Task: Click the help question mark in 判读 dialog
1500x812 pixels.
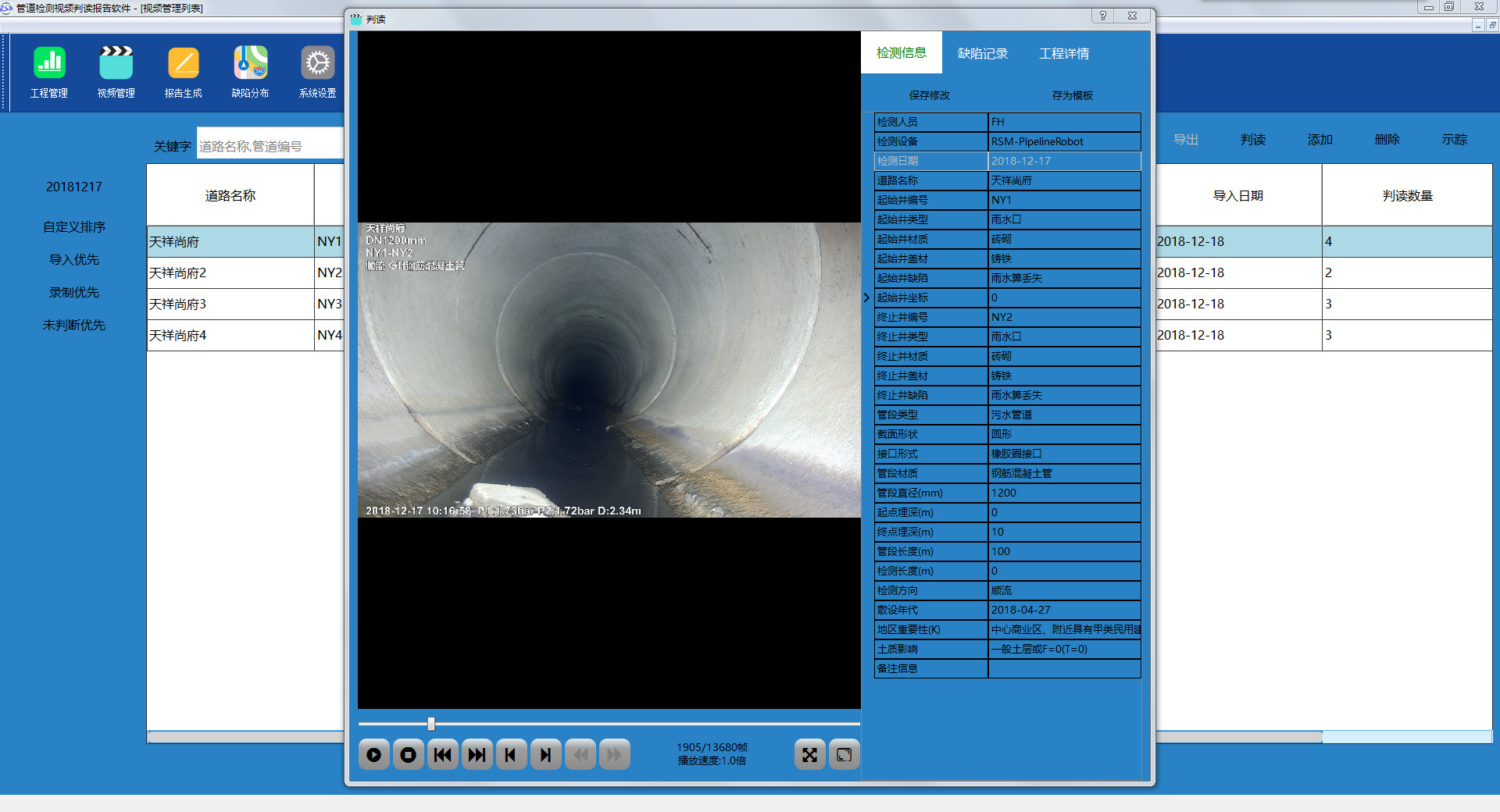Action: pos(1103,16)
